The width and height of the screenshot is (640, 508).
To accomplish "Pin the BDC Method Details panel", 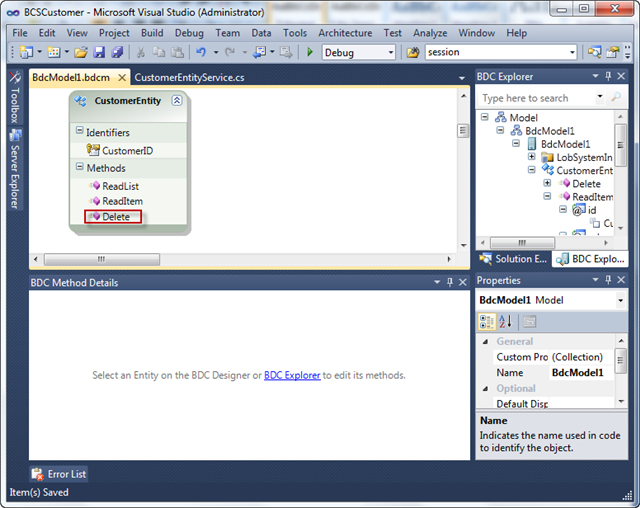I will click(450, 282).
